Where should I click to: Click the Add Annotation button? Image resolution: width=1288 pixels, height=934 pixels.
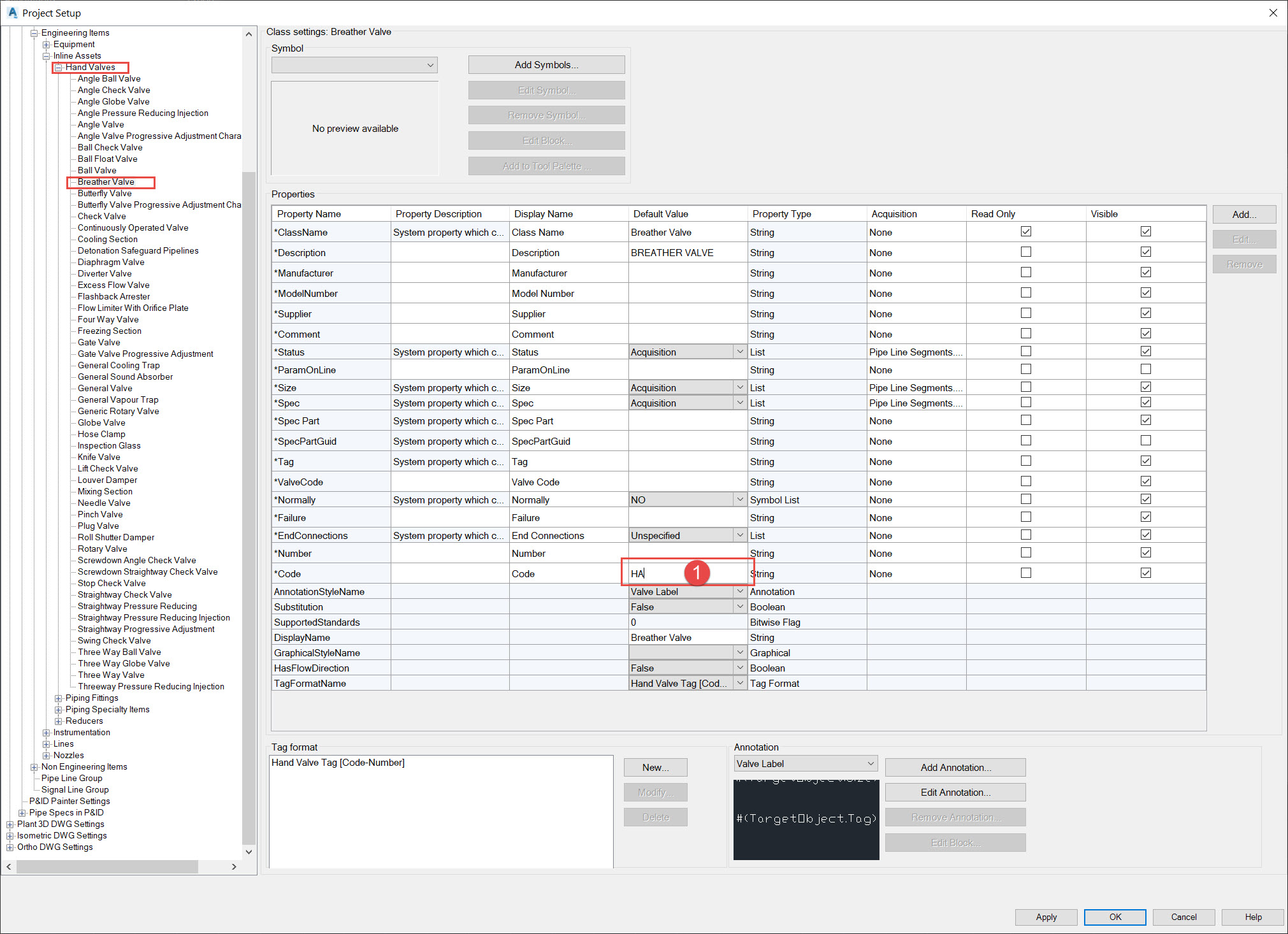955,767
